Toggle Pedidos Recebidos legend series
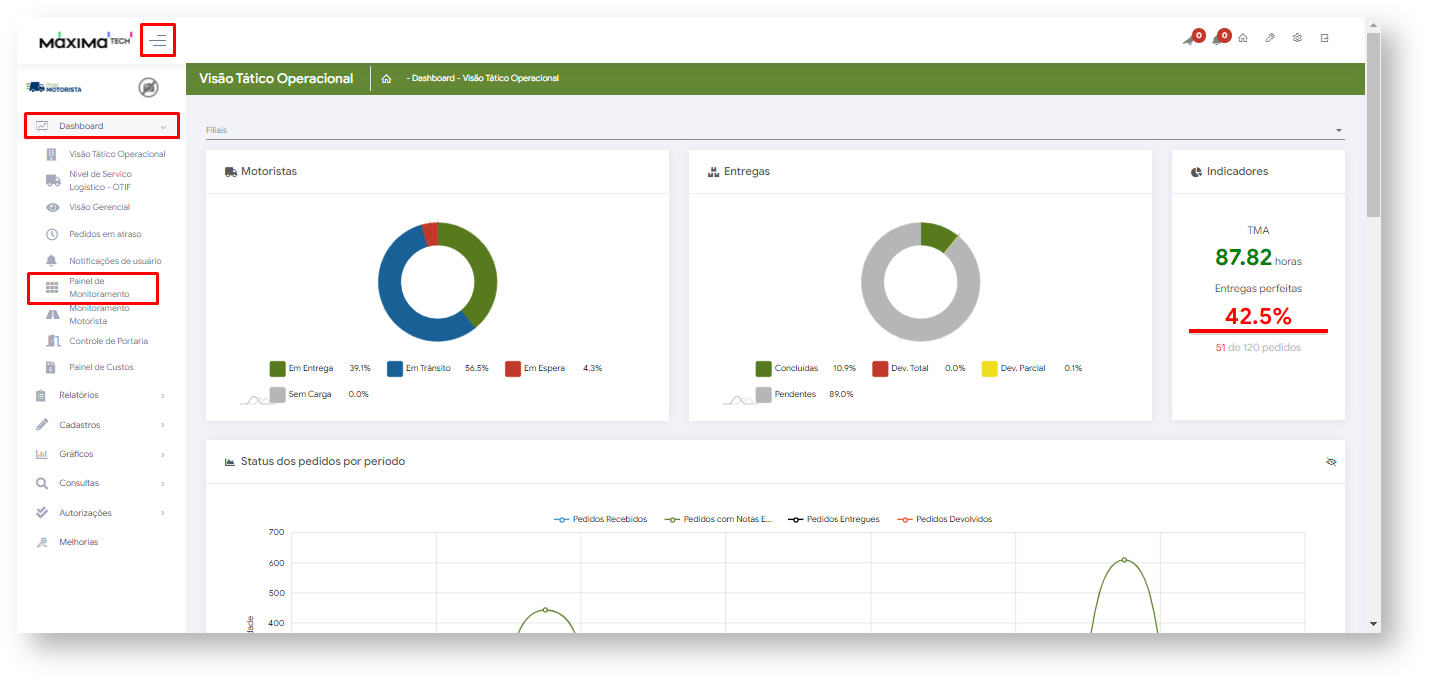Viewport: 1429px width, 681px height. (601, 519)
